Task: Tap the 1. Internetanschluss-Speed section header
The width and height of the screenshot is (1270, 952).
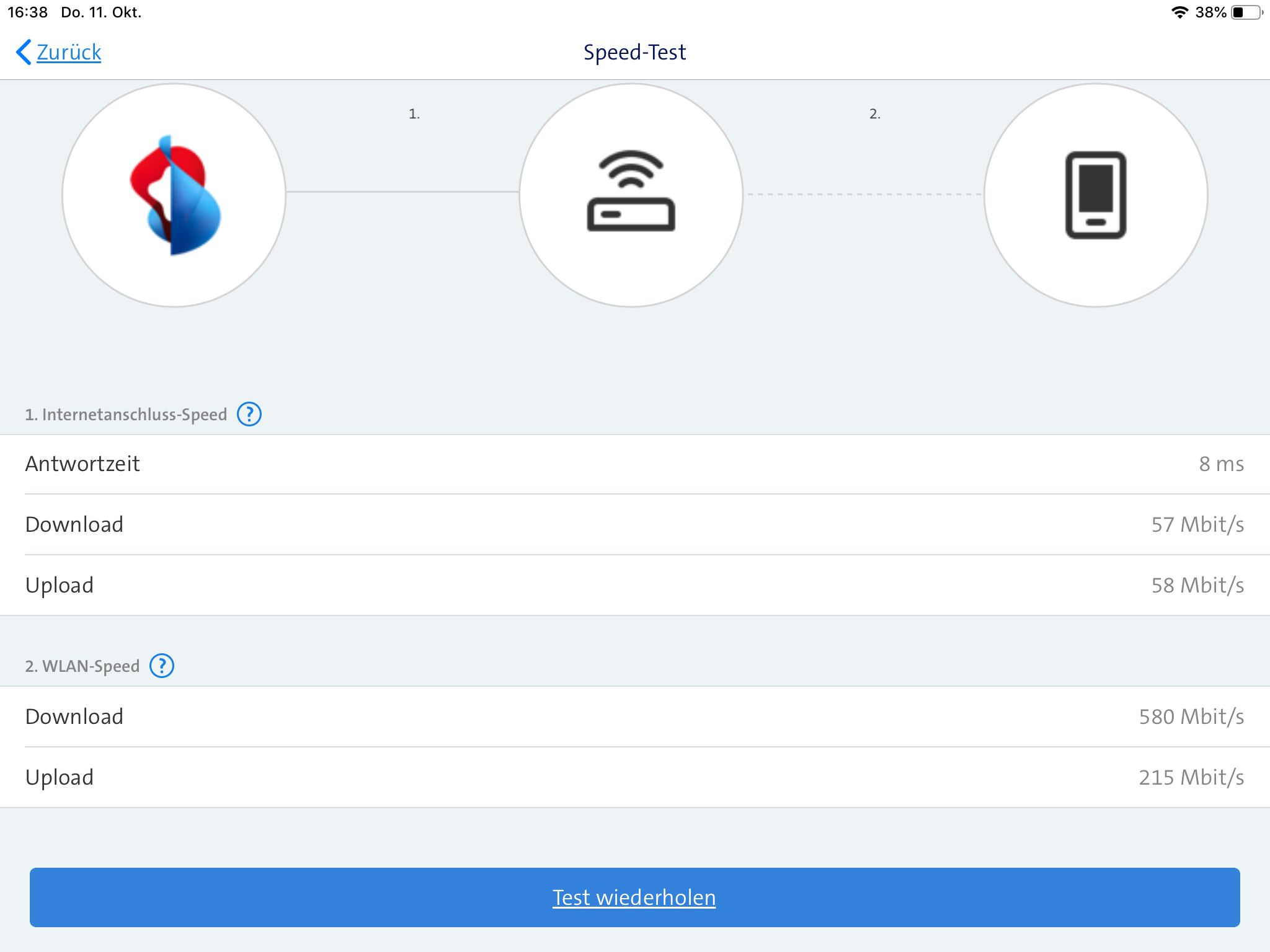Action: click(126, 414)
